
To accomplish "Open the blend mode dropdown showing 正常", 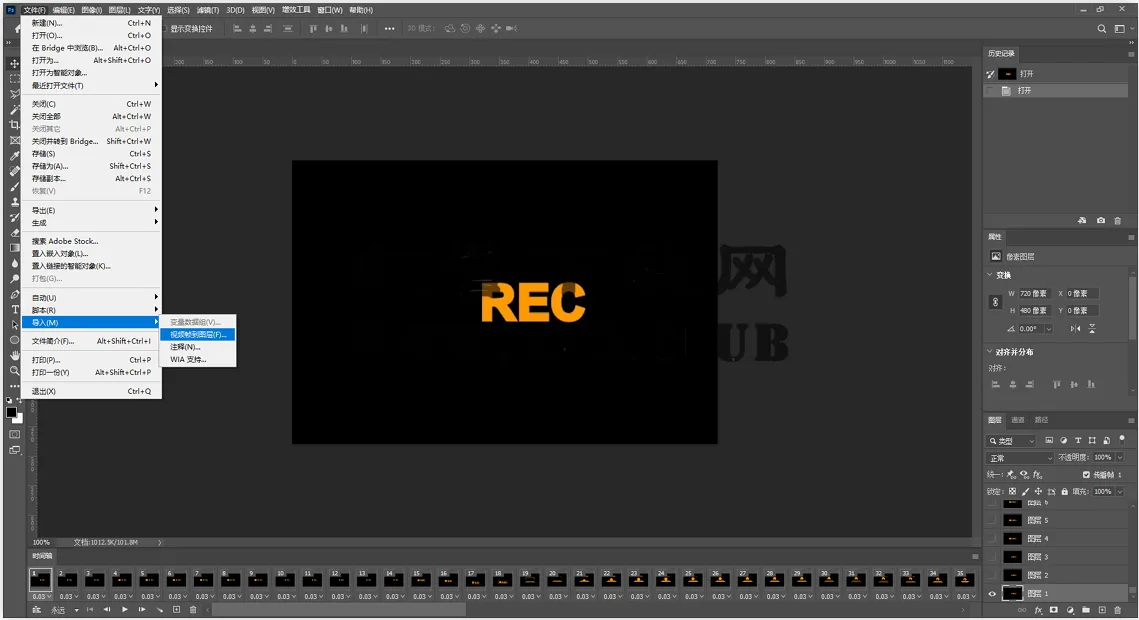I will 1020,458.
